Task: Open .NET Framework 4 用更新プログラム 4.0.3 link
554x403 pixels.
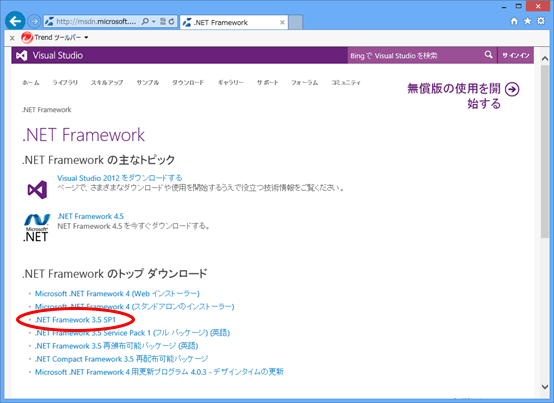Action: point(159,372)
